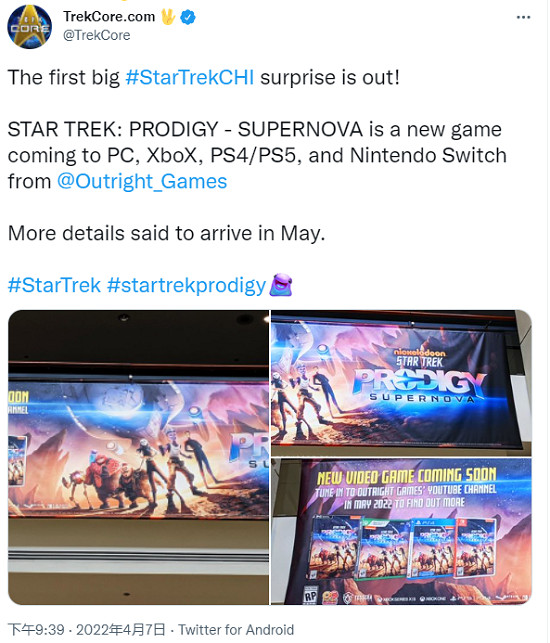550x643 pixels.
Task: Click the TrekCore.com display name
Action: (109, 16)
